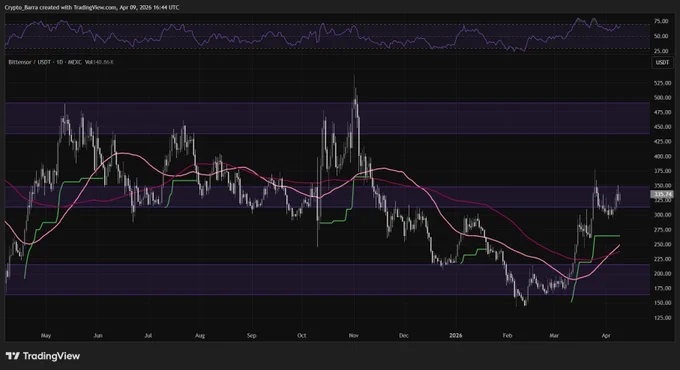Click the Feb label on time axis
Viewport: 680px width, 370px height.
(x=507, y=336)
